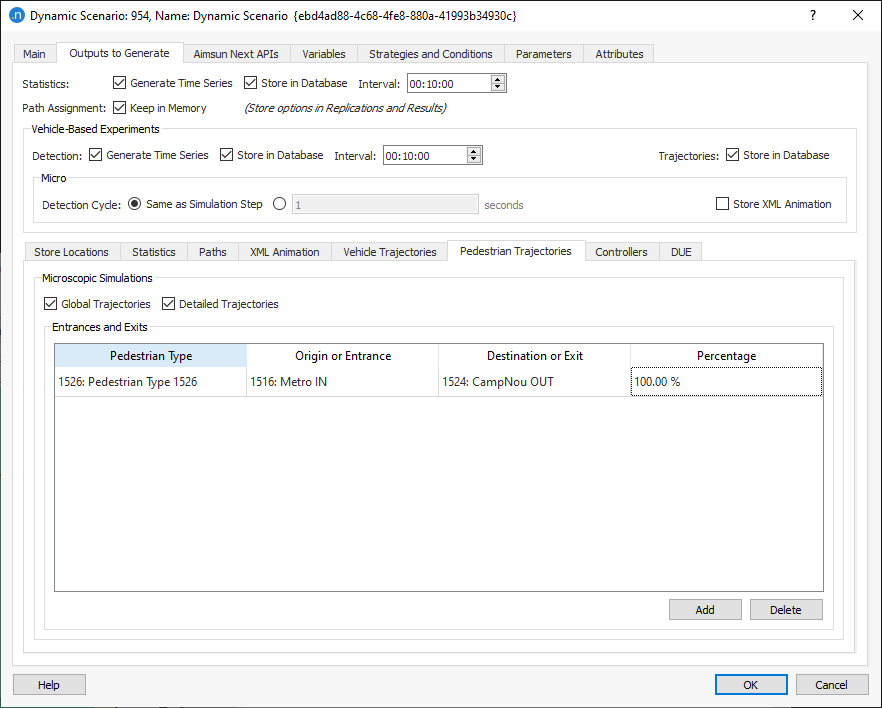Image resolution: width=882 pixels, height=708 pixels.
Task: Open the Controllers tab
Action: [622, 252]
